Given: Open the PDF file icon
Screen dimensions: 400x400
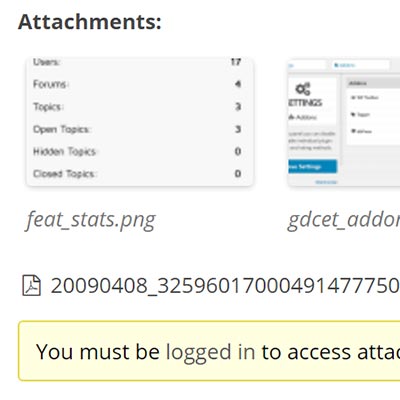Looking at the screenshot, I should [32, 286].
